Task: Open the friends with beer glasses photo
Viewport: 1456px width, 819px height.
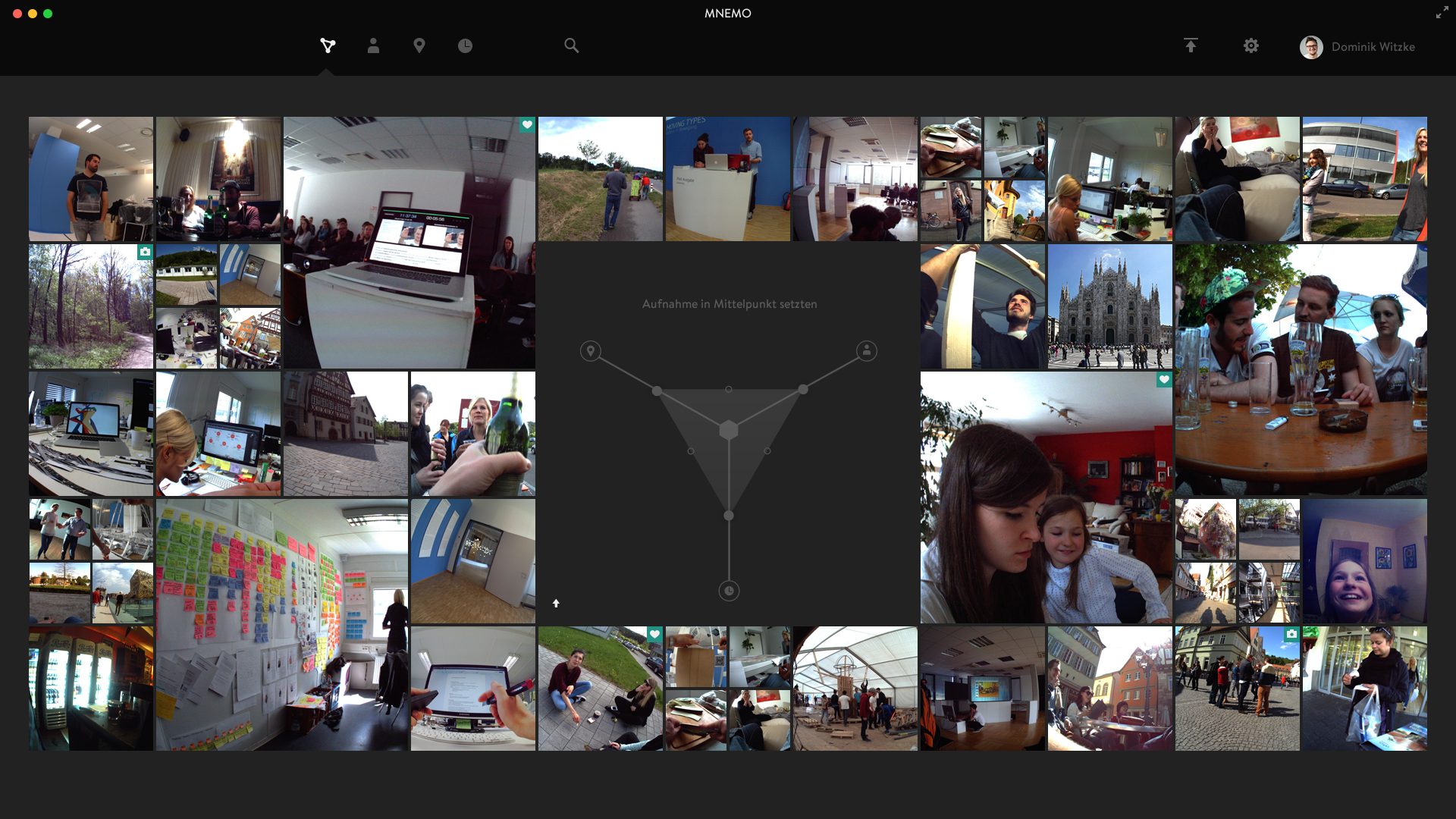Action: [1301, 370]
